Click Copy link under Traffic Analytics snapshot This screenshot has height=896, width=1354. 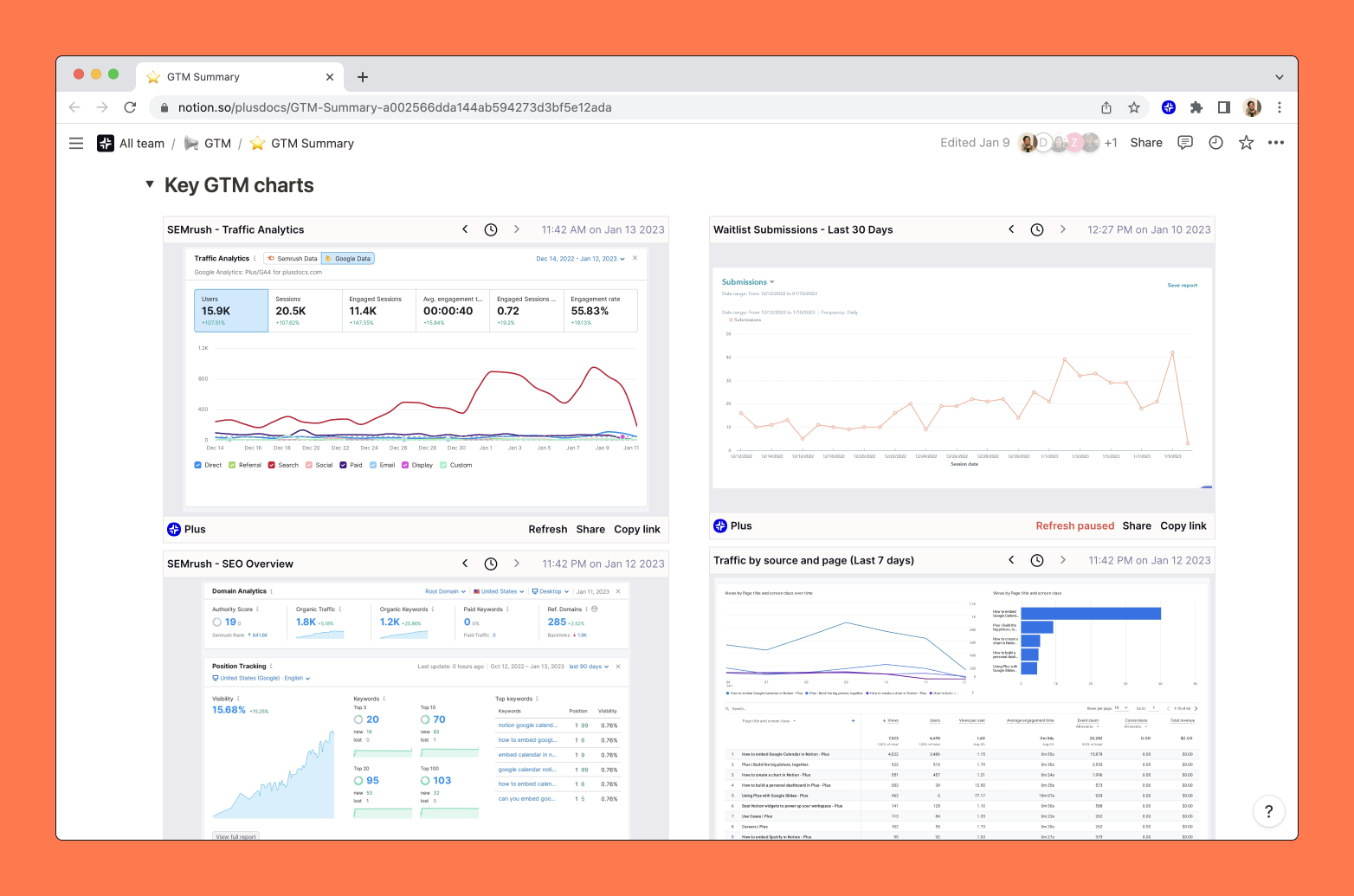(x=637, y=529)
